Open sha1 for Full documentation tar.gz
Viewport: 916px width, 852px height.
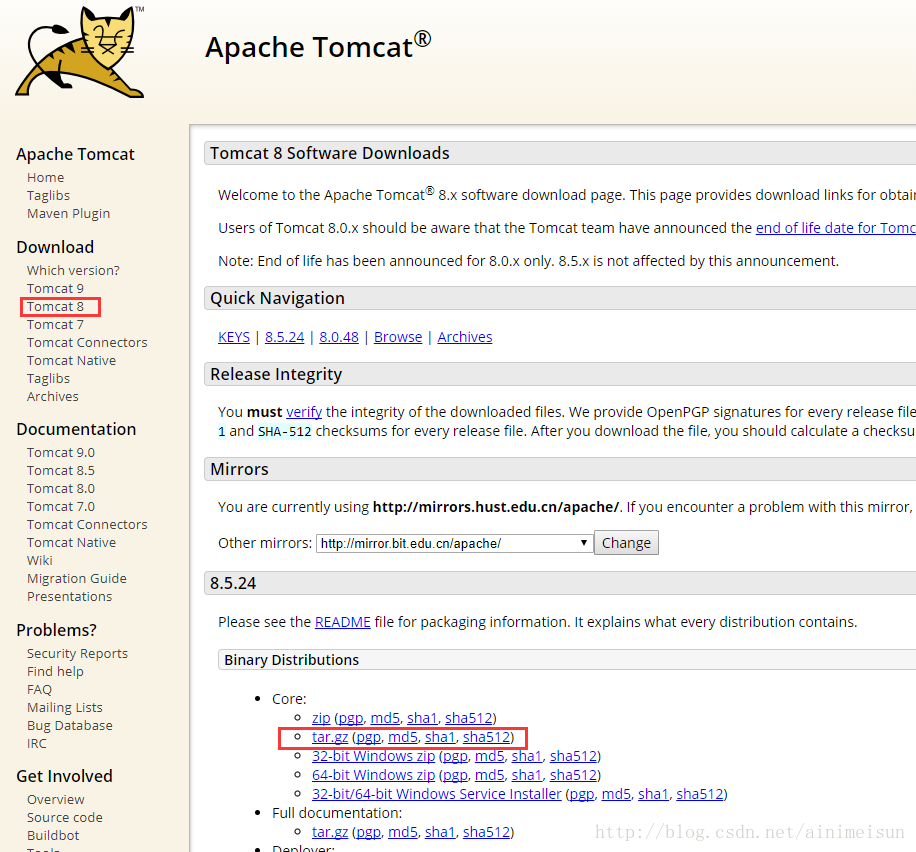click(x=440, y=832)
